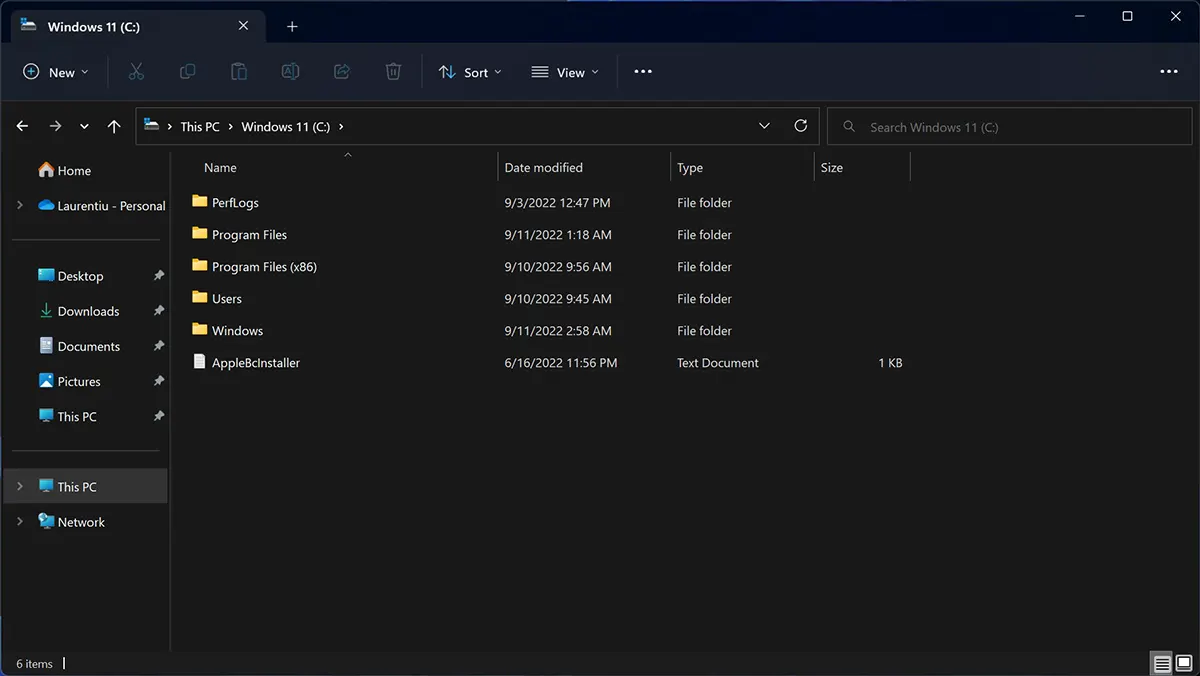Click the pin icon next to Pictures

pyautogui.click(x=158, y=381)
